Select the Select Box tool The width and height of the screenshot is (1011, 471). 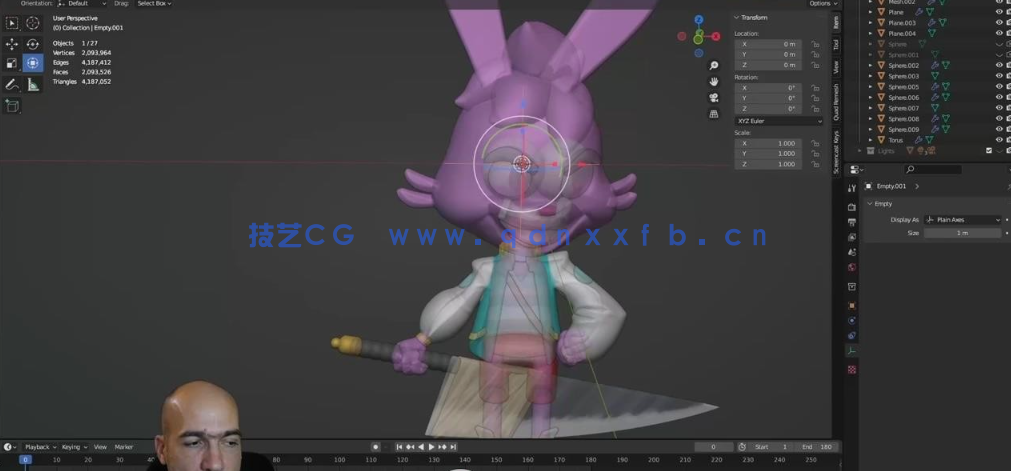click(12, 24)
